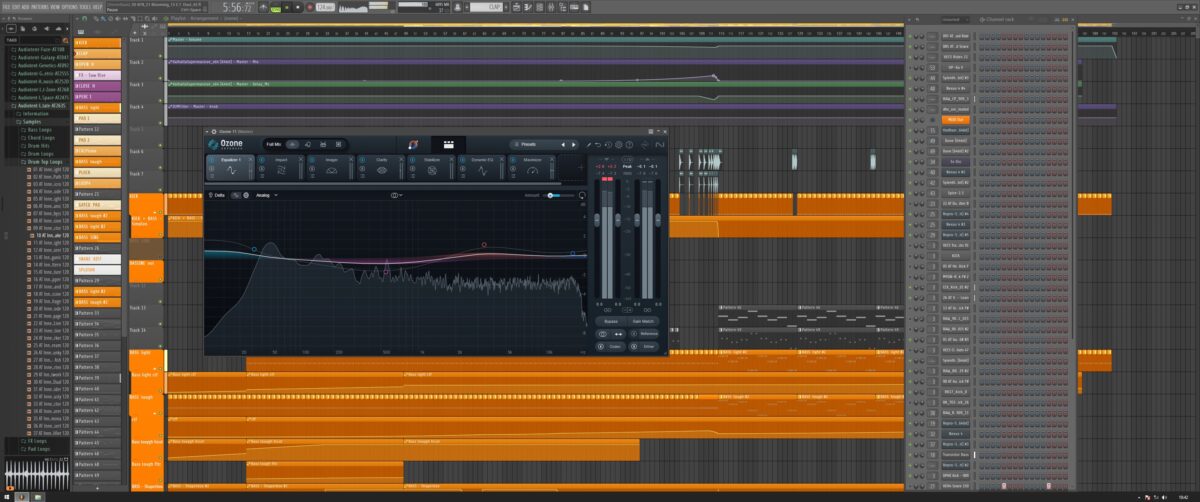This screenshot has height=502, width=1200.
Task: Open the Windows Start menu
Action: (x=7, y=496)
